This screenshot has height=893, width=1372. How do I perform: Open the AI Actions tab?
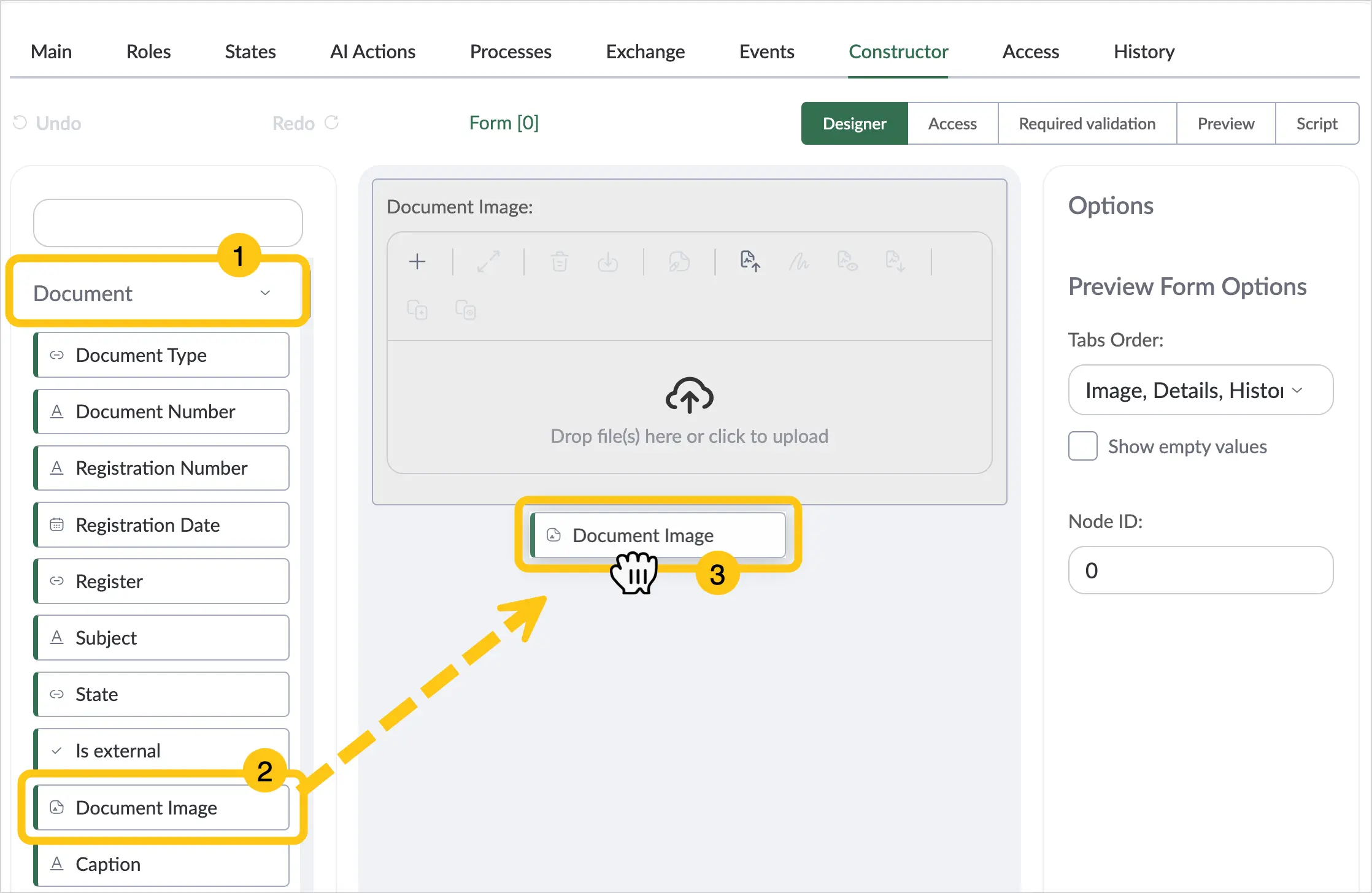click(x=373, y=52)
